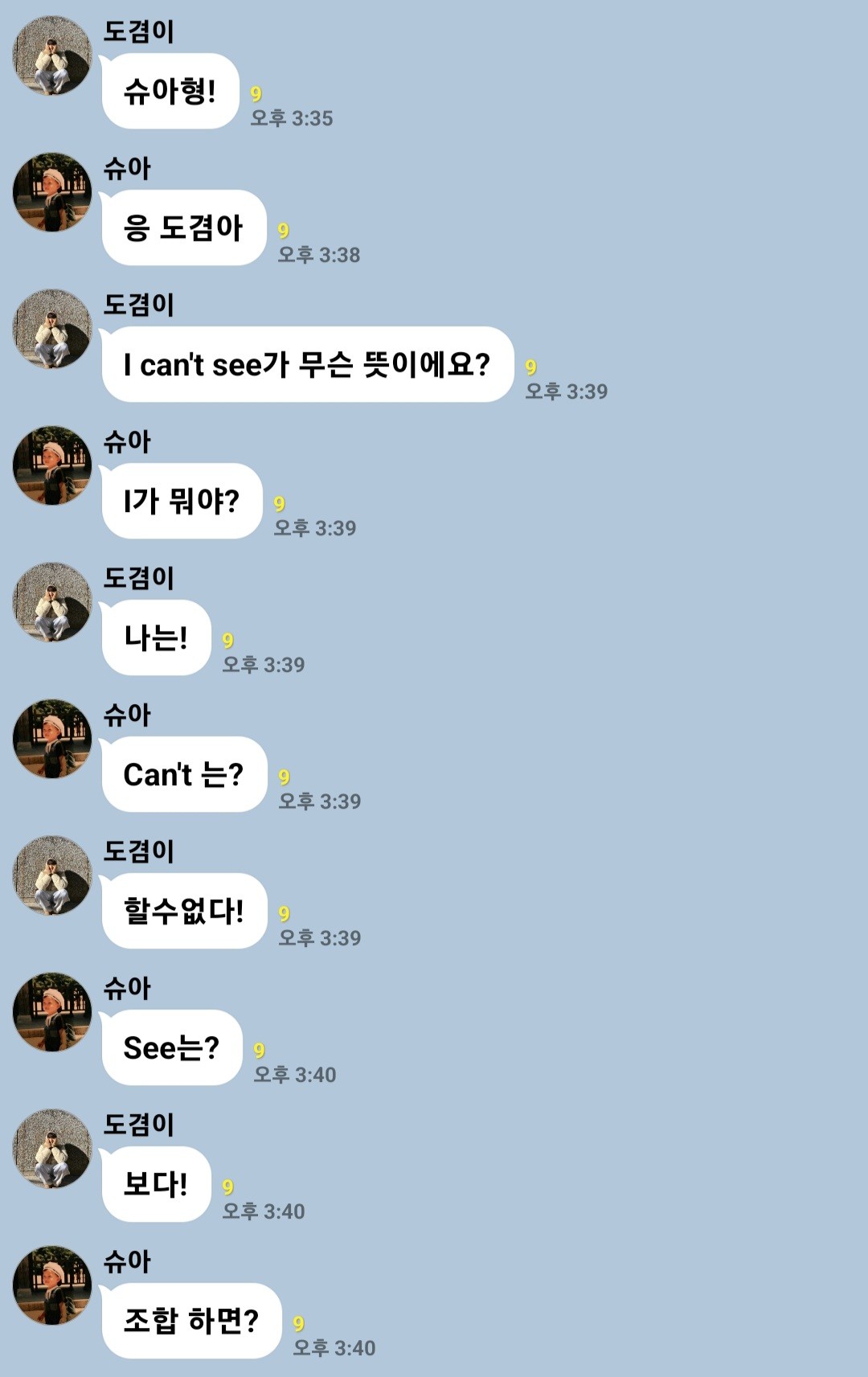
Task: Tap the 'See는?' message bubble
Action: click(x=172, y=1047)
